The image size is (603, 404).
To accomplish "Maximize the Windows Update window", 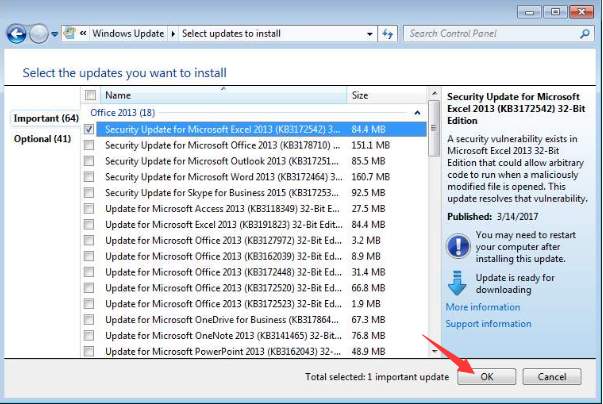I will (555, 12).
